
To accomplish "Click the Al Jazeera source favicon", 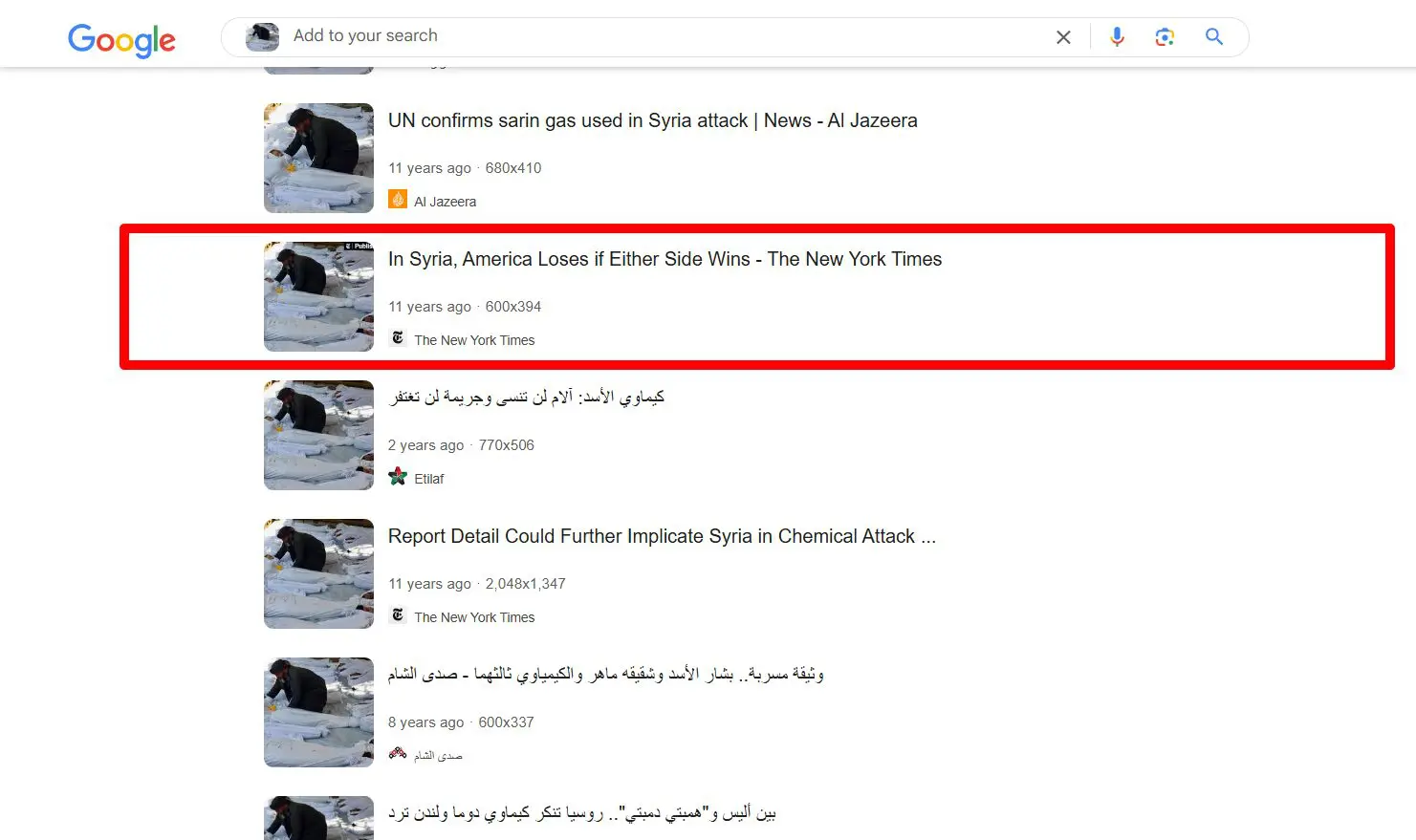I will [x=398, y=200].
